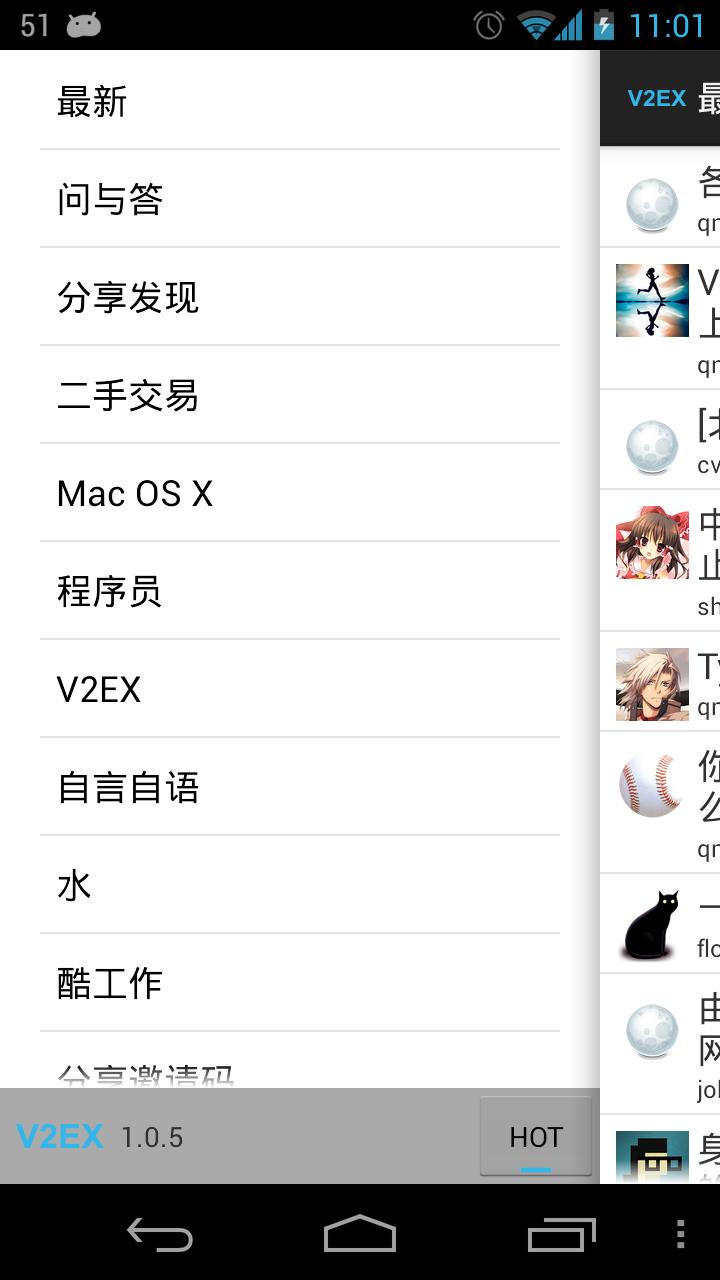Select the baseball avatar icon
The image size is (720, 1280).
tap(652, 785)
